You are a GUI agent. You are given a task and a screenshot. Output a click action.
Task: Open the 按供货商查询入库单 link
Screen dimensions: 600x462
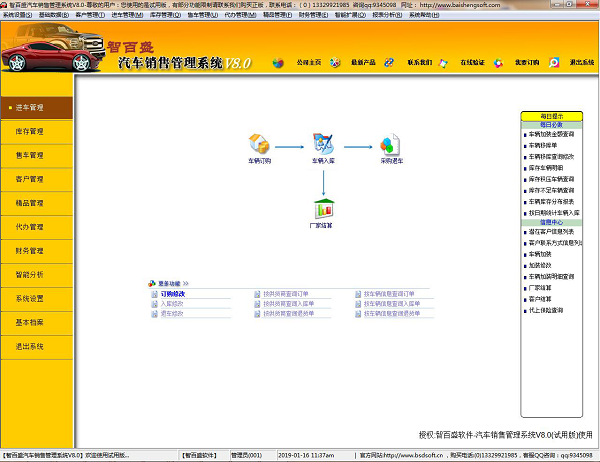289,304
